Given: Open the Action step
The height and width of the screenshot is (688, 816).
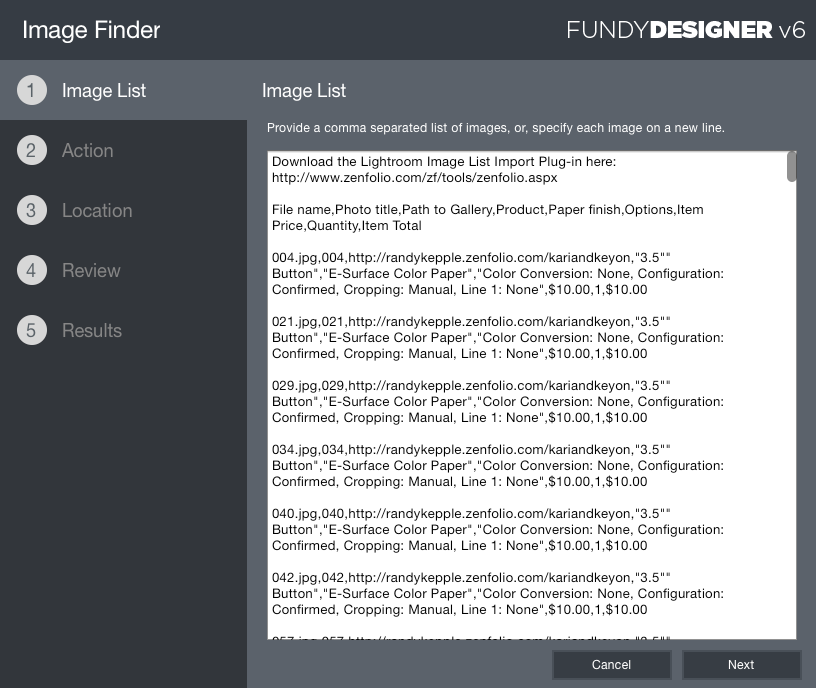Looking at the screenshot, I should pos(87,150).
